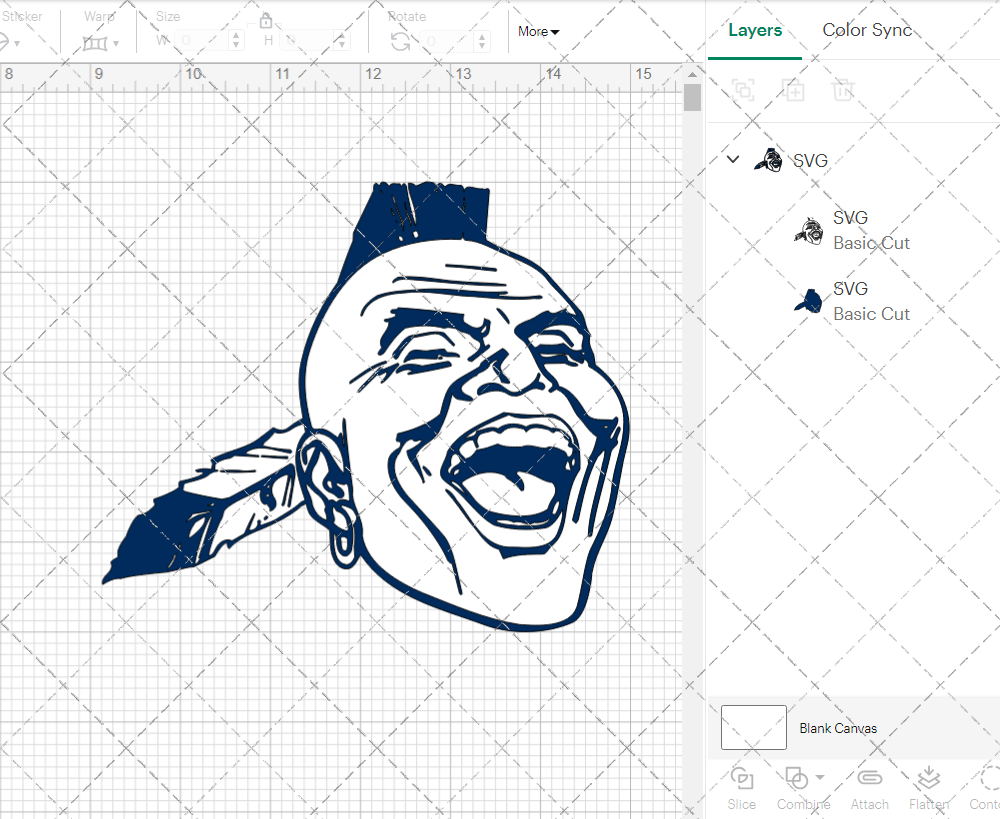Click the Blank Canvas color swatch
This screenshot has width=1000, height=819.
(753, 728)
